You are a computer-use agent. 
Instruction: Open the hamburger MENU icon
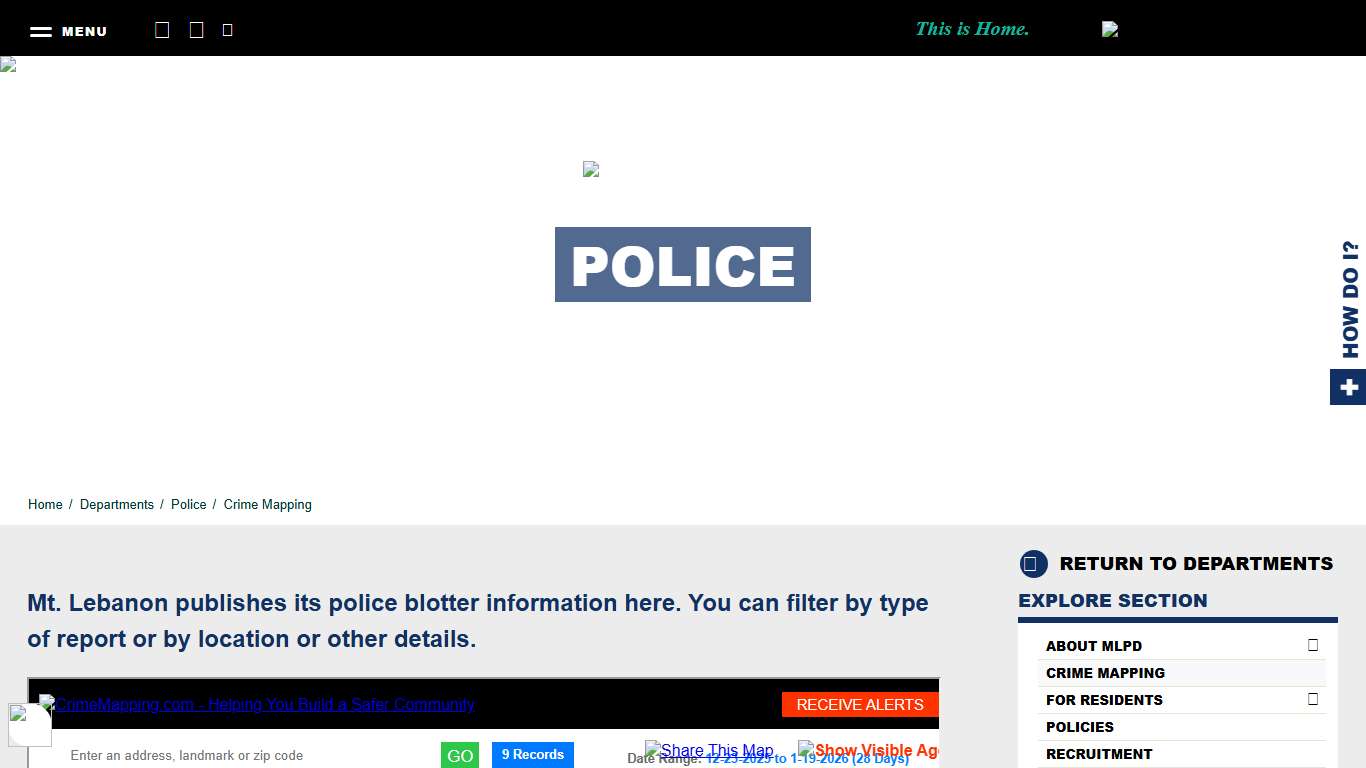tap(41, 32)
